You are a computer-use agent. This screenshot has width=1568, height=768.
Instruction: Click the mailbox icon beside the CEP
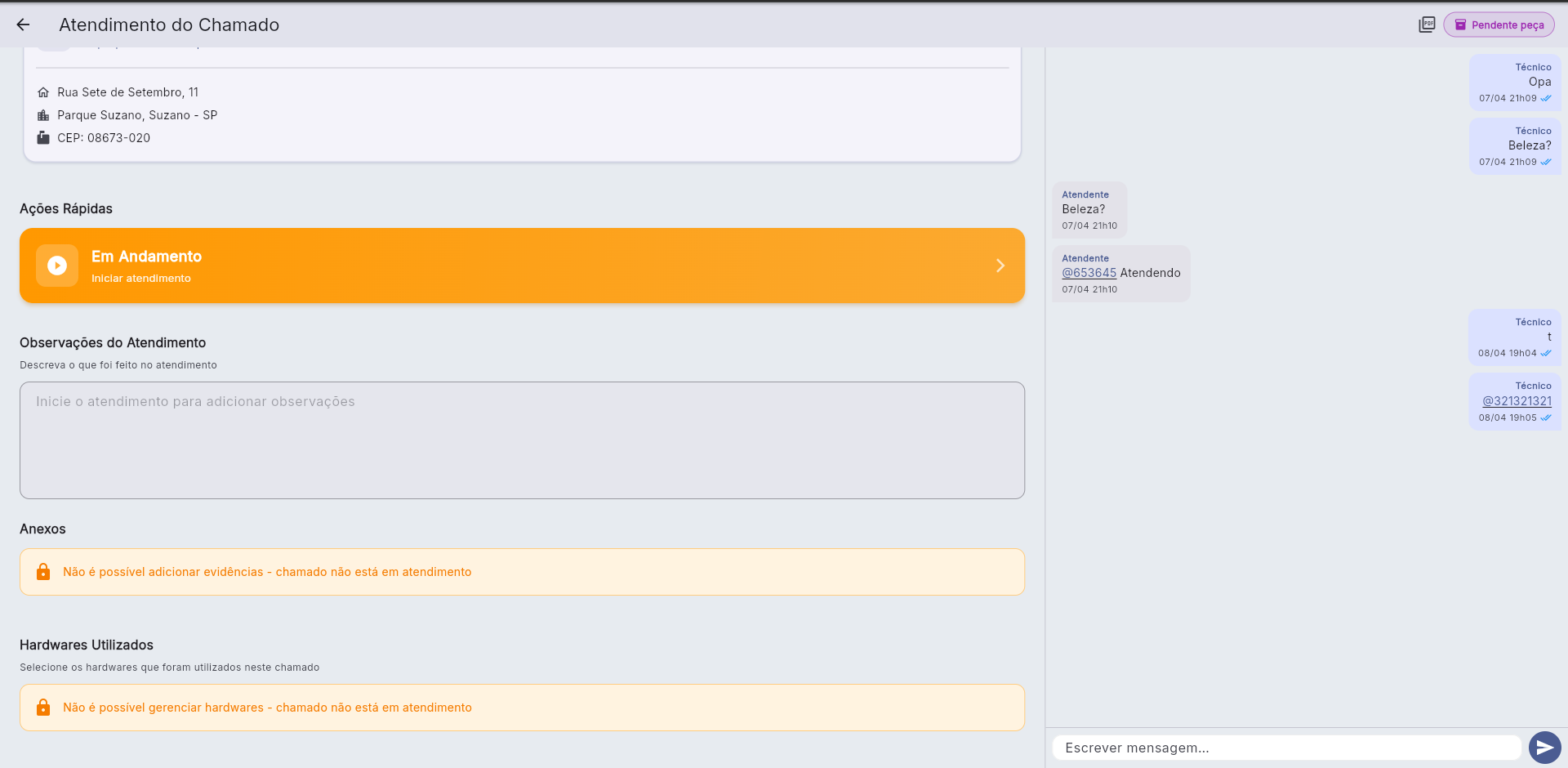[43, 138]
